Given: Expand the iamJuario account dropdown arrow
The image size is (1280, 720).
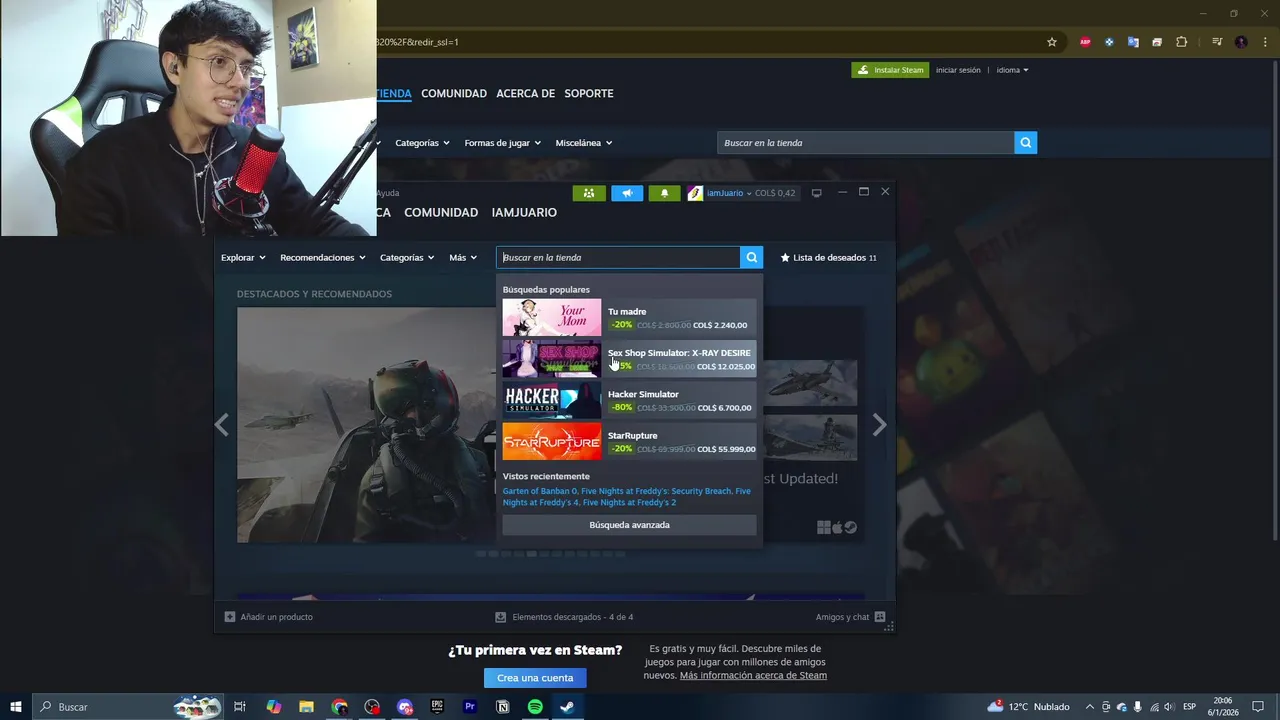Looking at the screenshot, I should pyautogui.click(x=748, y=193).
